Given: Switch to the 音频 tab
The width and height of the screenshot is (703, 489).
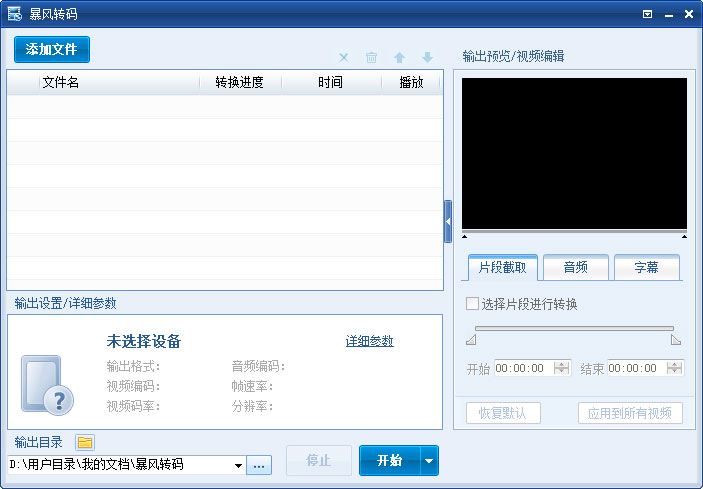Looking at the screenshot, I should 575,268.
